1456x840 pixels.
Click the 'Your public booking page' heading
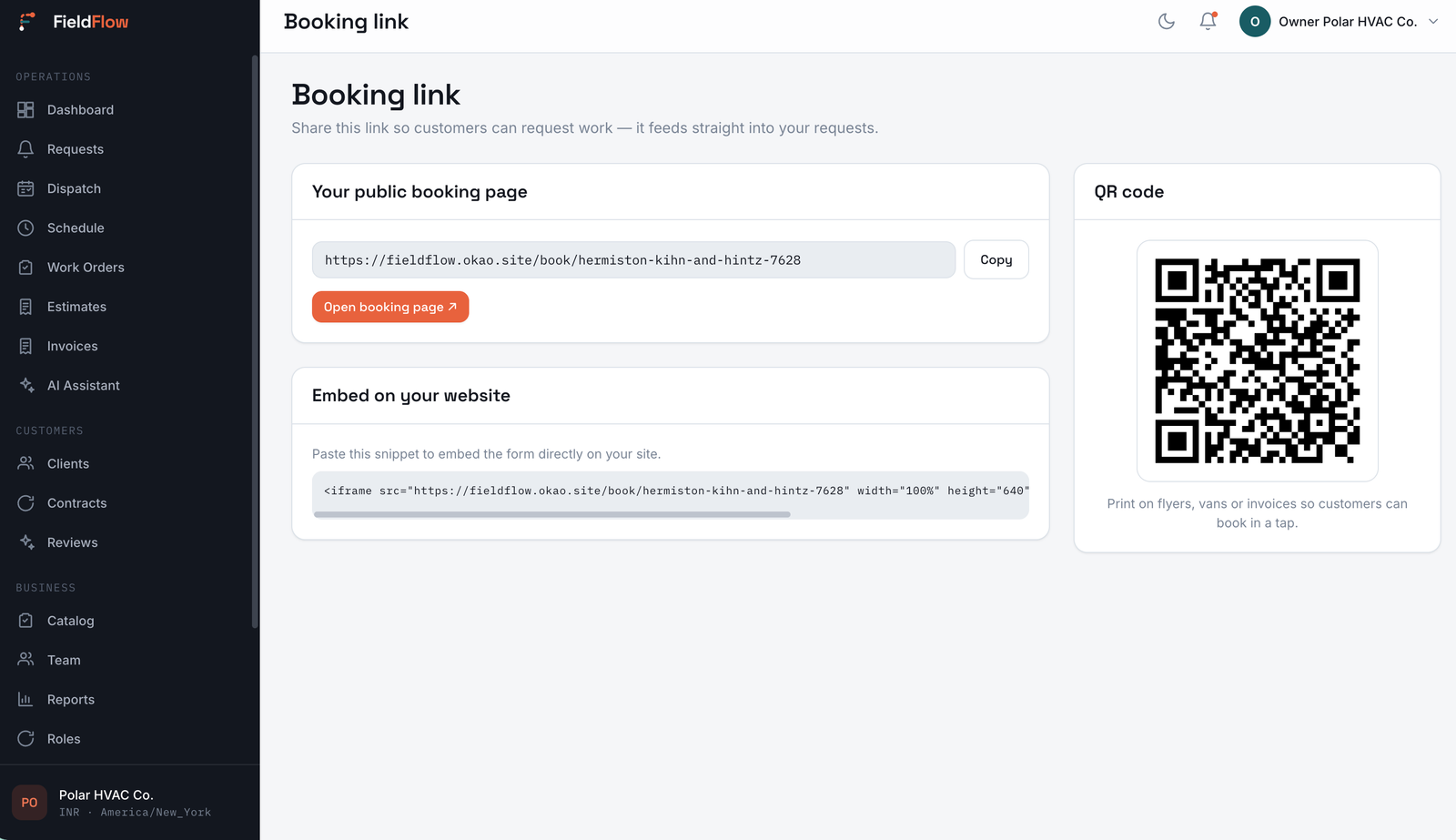coord(420,192)
